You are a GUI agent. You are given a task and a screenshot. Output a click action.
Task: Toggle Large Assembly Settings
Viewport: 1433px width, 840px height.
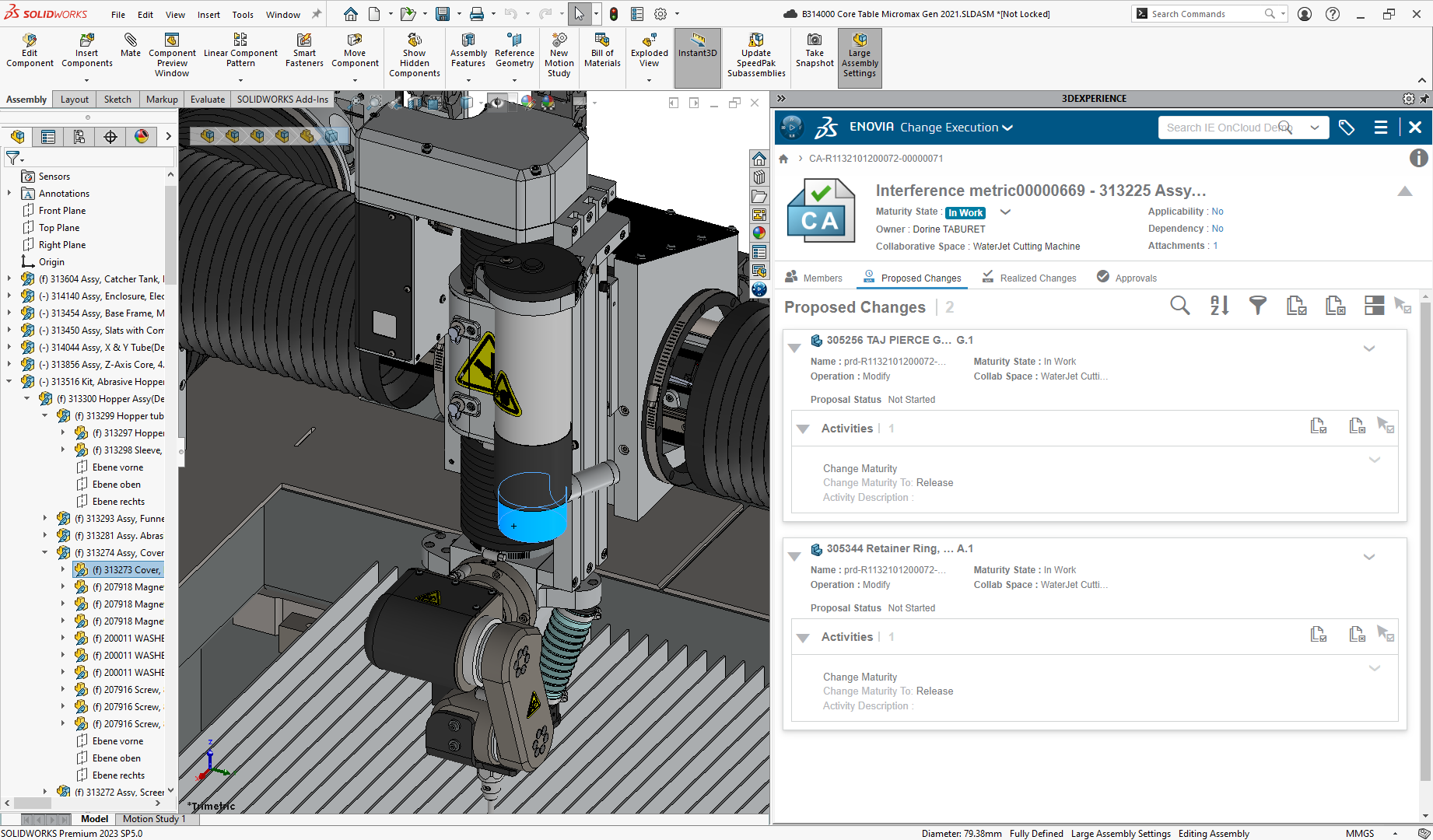point(860,58)
